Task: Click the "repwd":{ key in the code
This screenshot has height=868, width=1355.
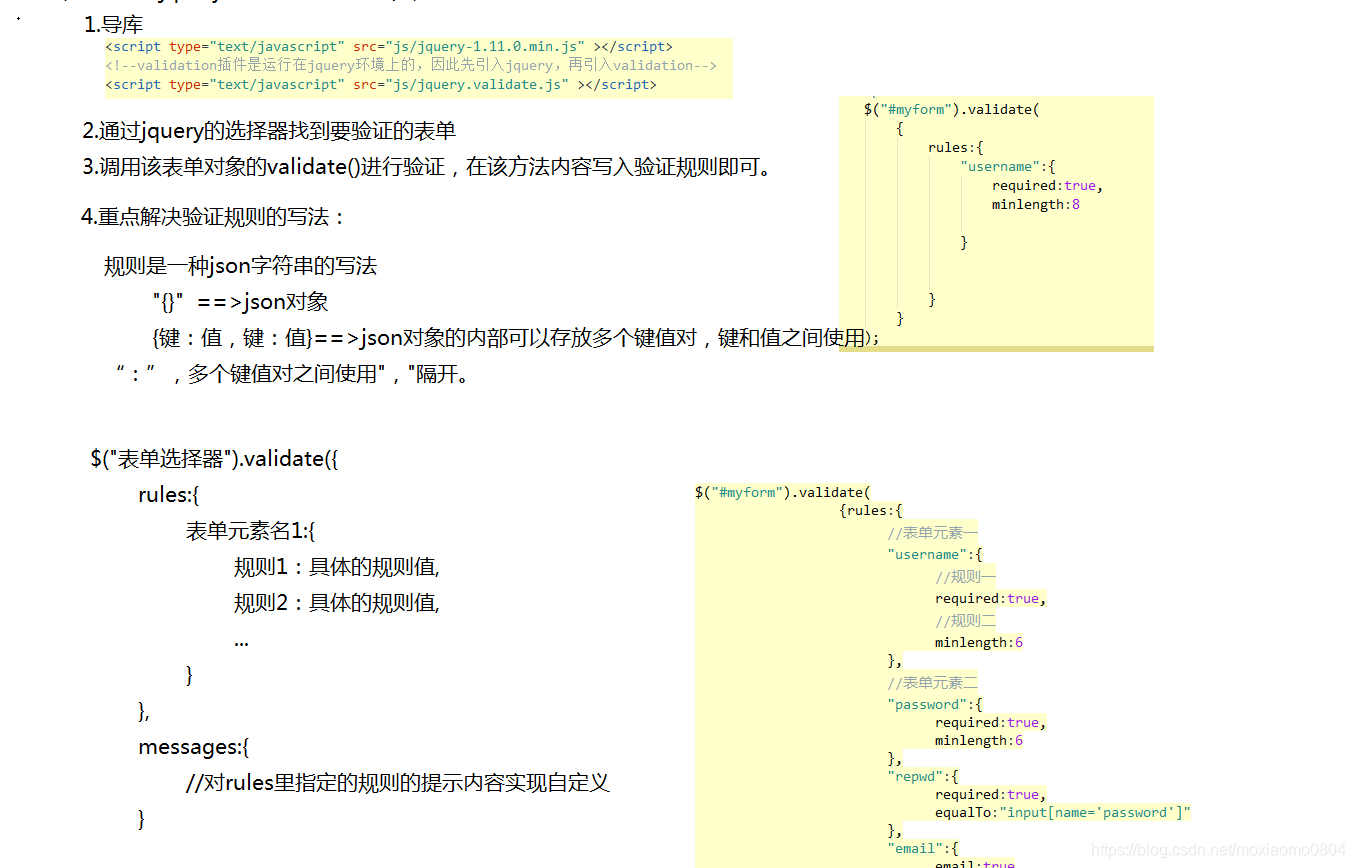Action: pyautogui.click(x=923, y=776)
